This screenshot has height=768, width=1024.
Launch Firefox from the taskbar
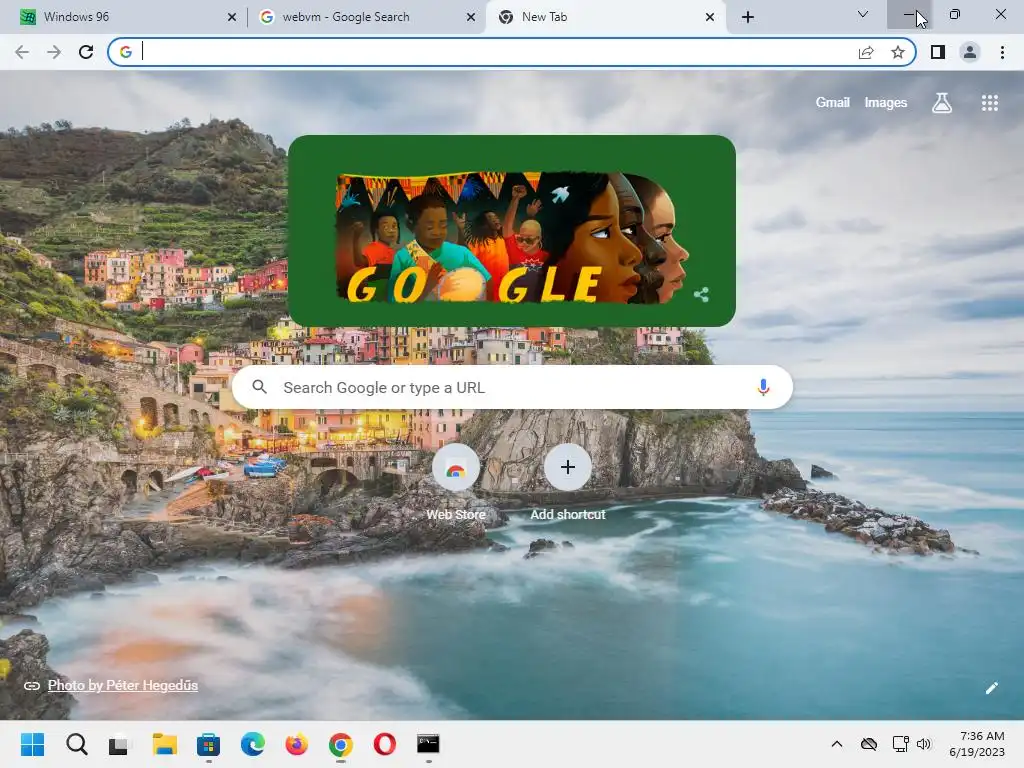[x=296, y=744]
